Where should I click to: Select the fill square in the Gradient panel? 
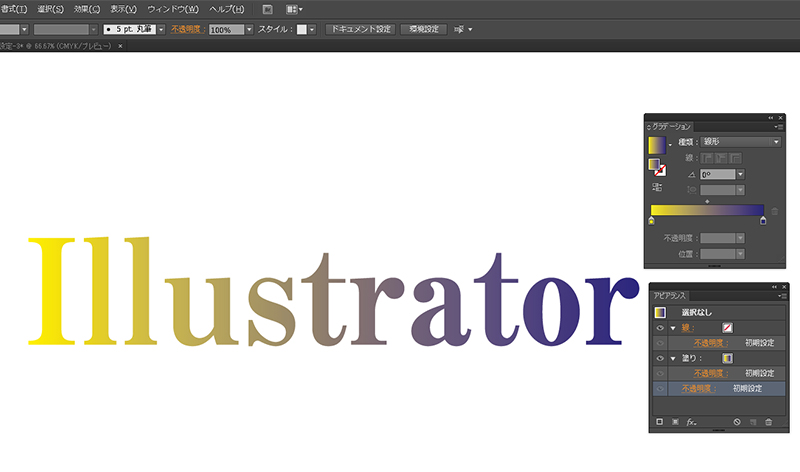[654, 164]
